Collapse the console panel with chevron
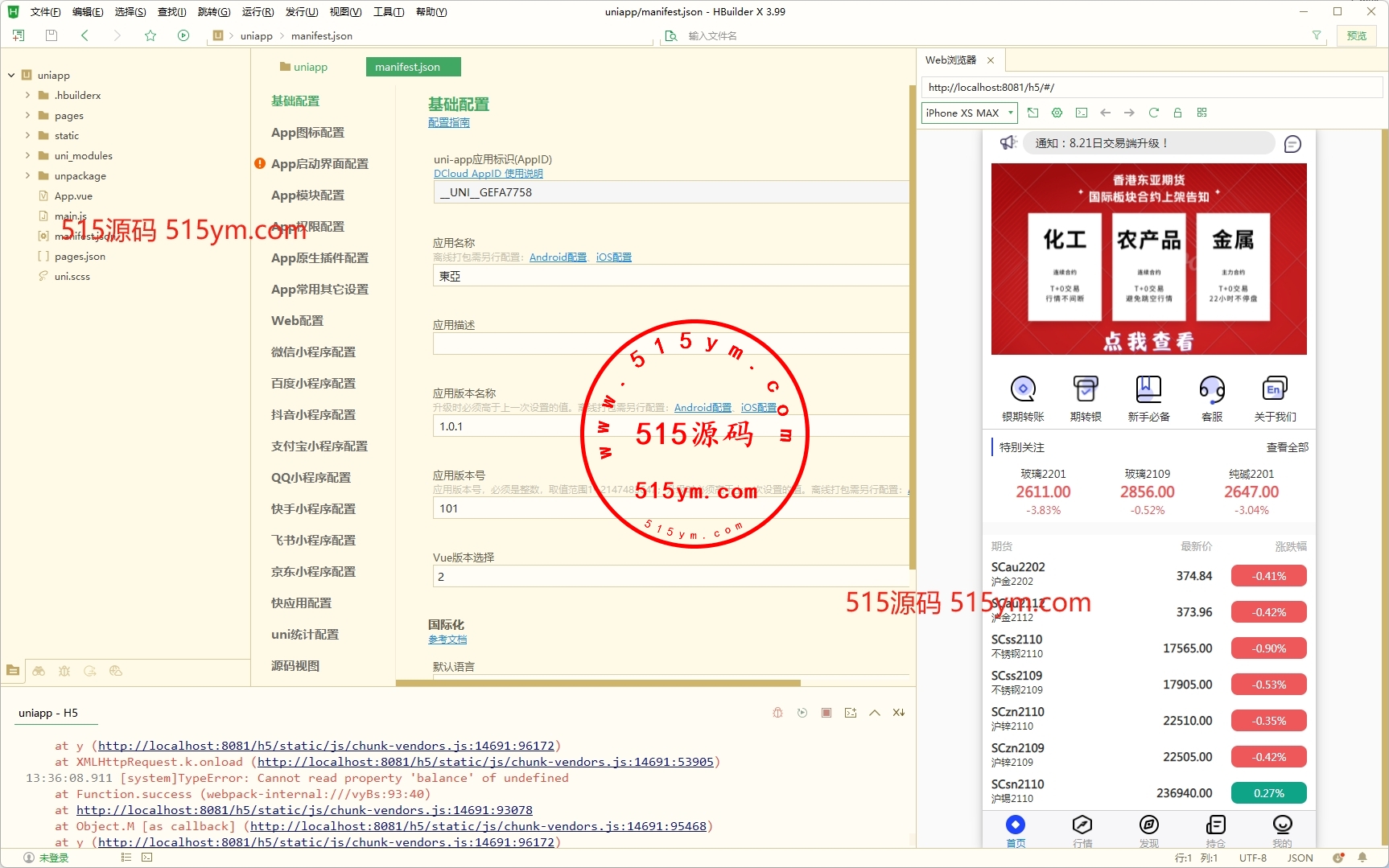1389x868 pixels. coord(875,713)
